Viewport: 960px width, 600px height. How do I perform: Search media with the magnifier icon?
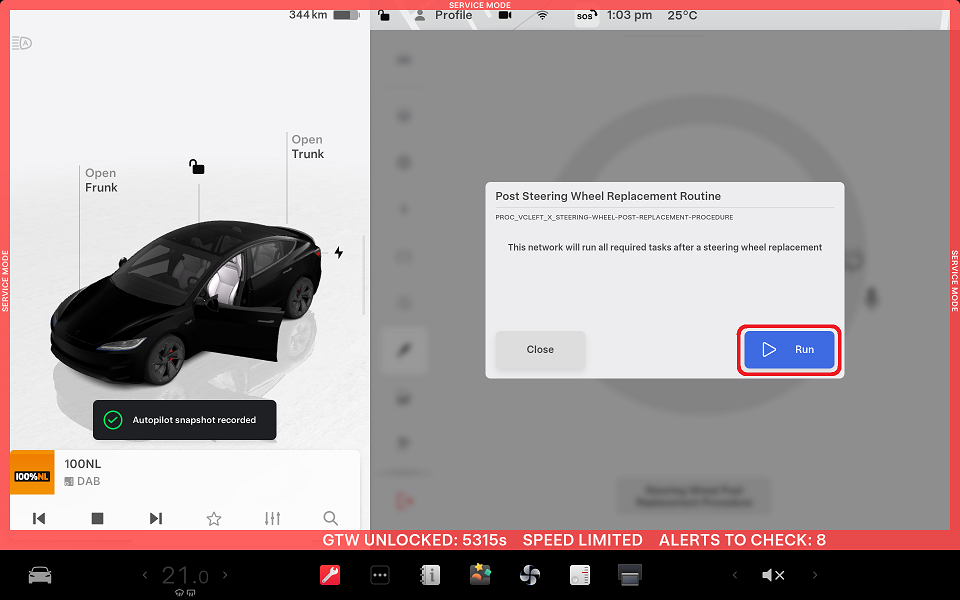[330, 518]
